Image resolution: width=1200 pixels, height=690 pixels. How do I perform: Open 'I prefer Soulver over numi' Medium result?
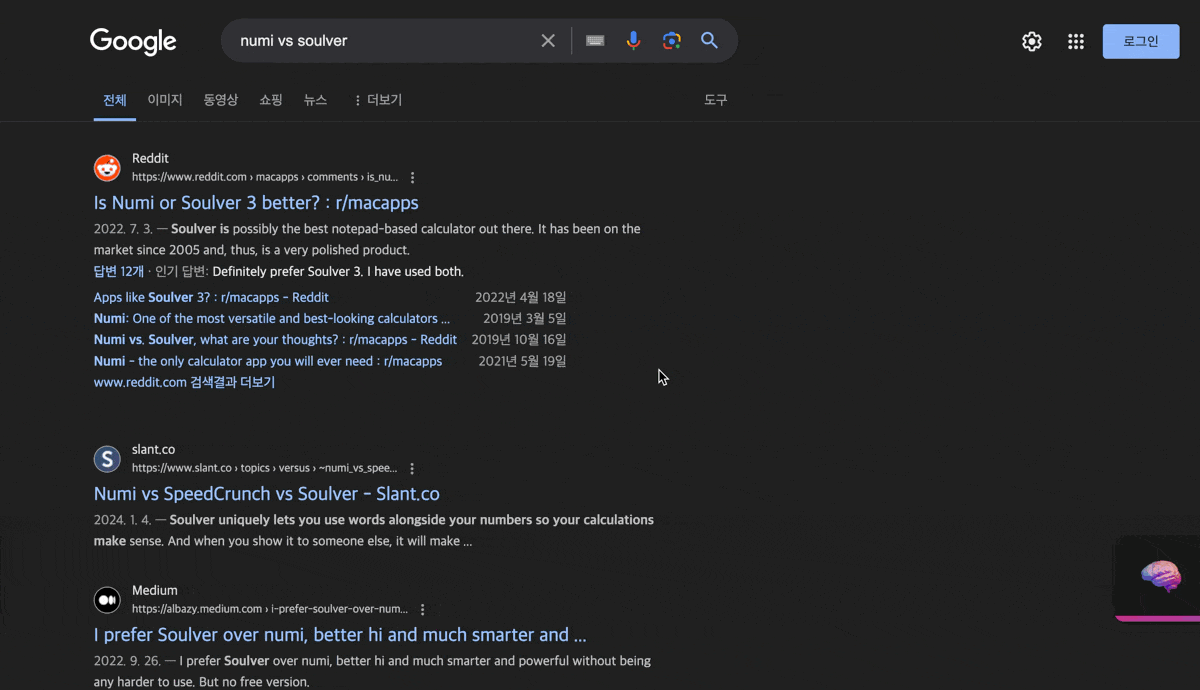coord(340,635)
